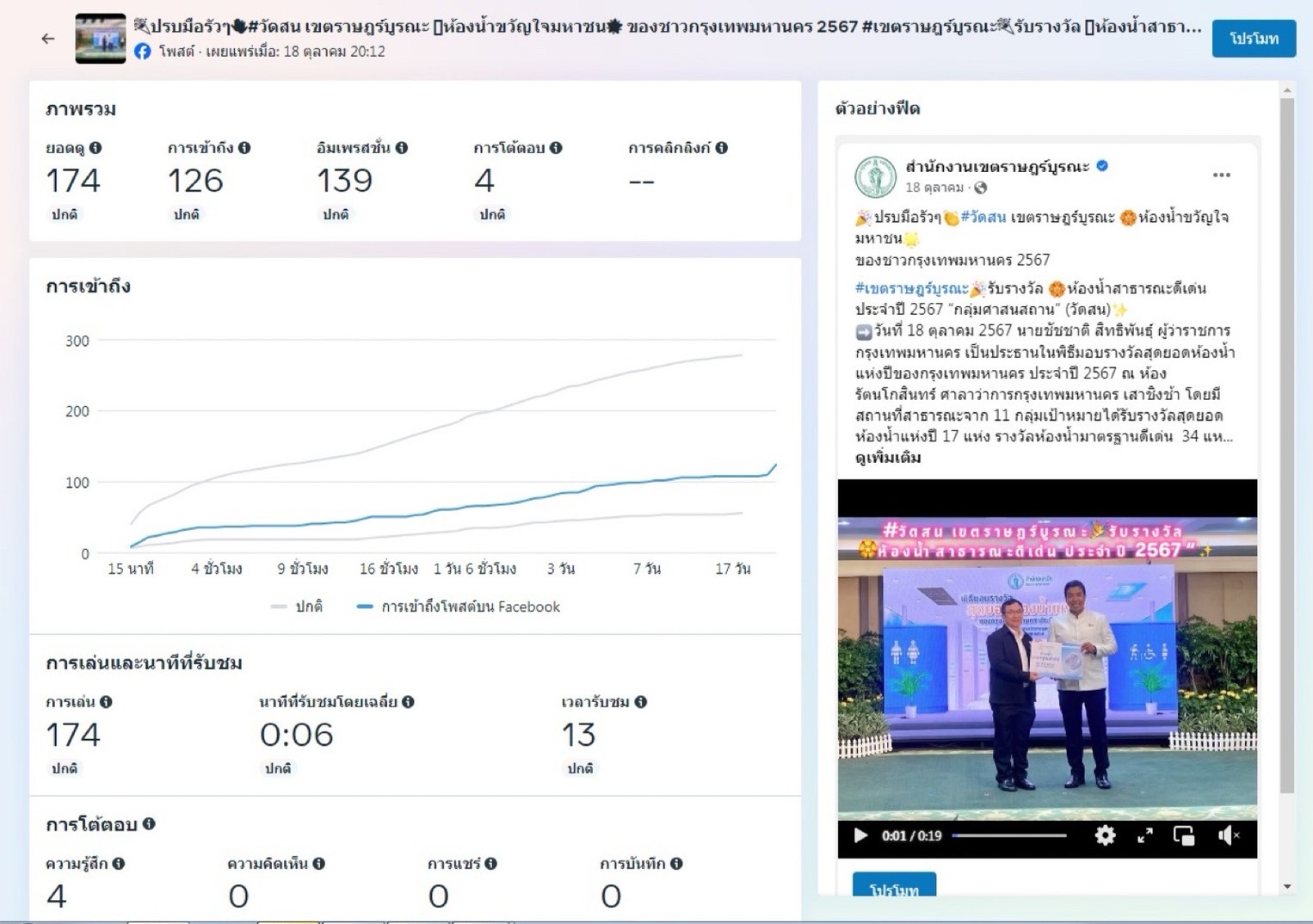Show info for ยอดดู metric
This screenshot has width=1313, height=924.
[96, 148]
